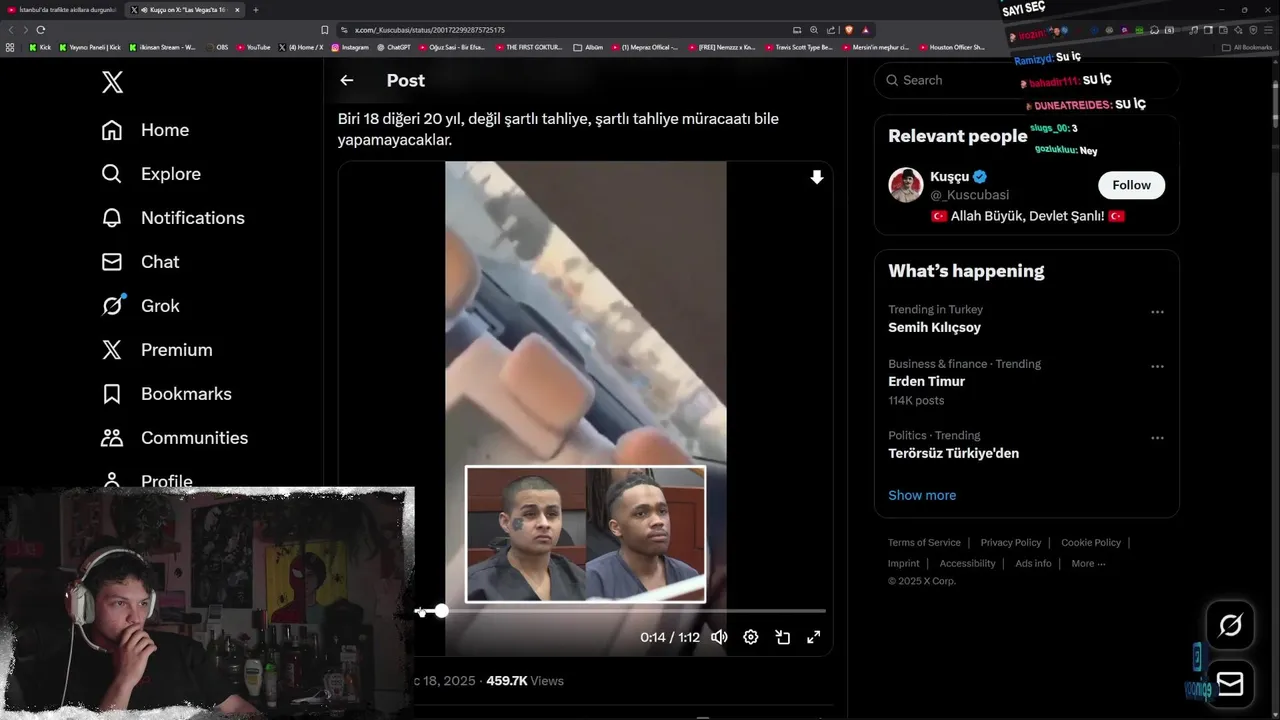The height and width of the screenshot is (720, 1280).
Task: Click the Brave Shields lion icon
Action: point(848,30)
